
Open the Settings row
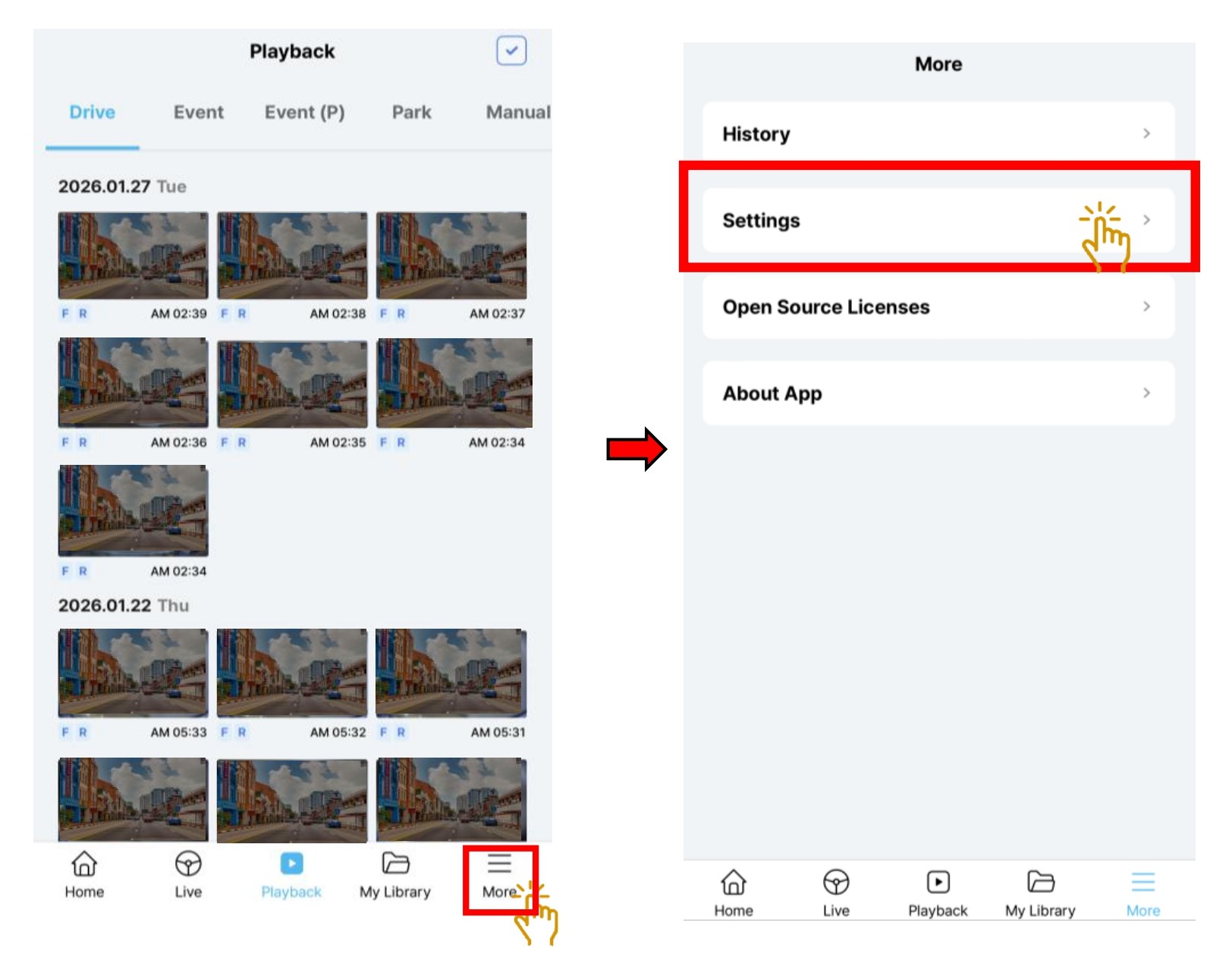pyautogui.click(x=938, y=220)
